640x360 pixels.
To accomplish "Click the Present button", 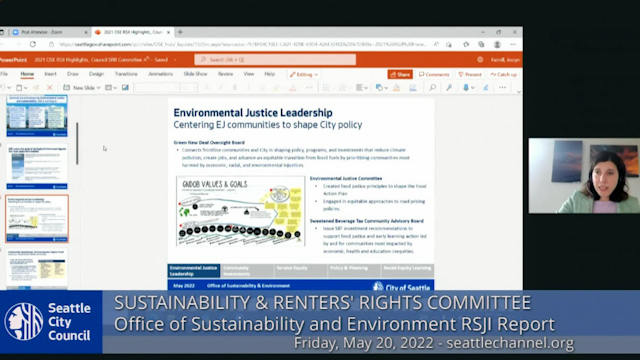I will [x=470, y=74].
